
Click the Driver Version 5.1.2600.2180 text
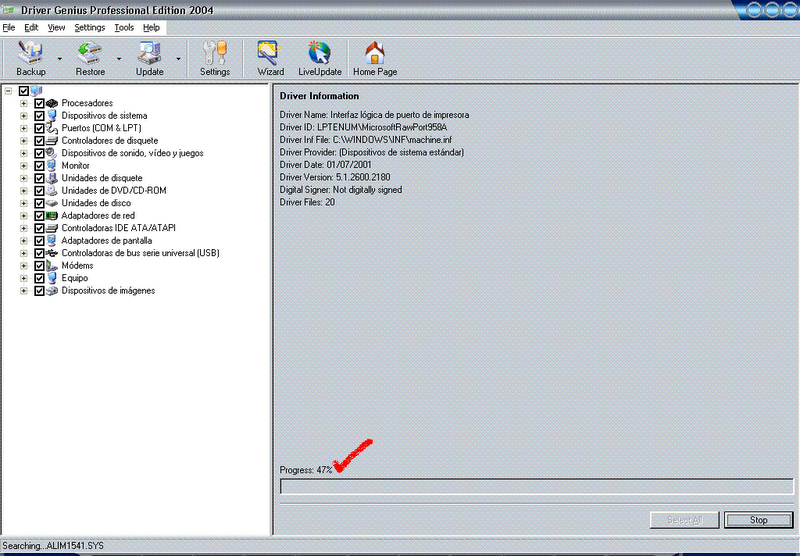point(335,177)
